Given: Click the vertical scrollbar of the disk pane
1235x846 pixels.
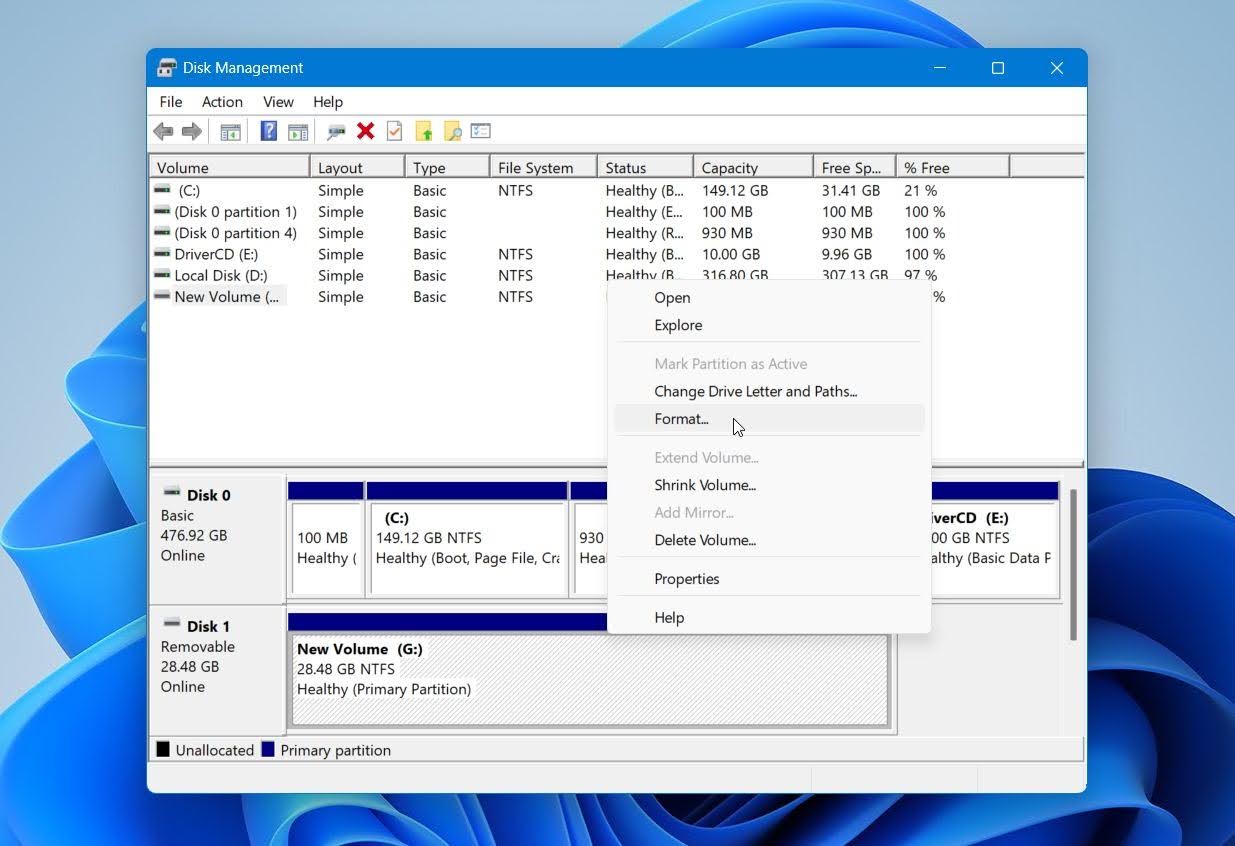Looking at the screenshot, I should [x=1073, y=565].
